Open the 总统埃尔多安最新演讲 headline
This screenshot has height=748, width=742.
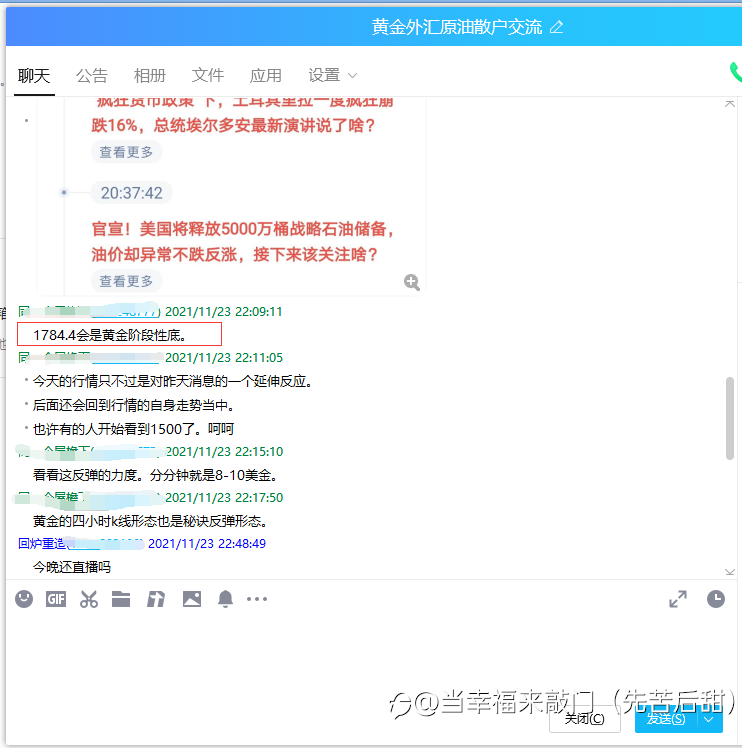click(x=233, y=125)
